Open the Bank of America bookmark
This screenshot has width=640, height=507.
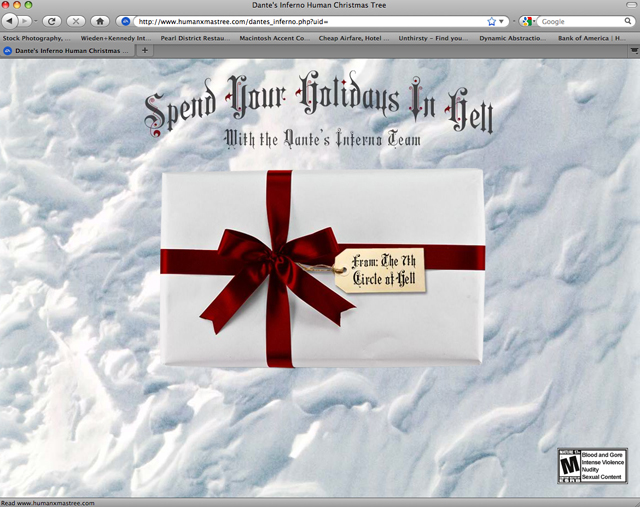(x=591, y=38)
